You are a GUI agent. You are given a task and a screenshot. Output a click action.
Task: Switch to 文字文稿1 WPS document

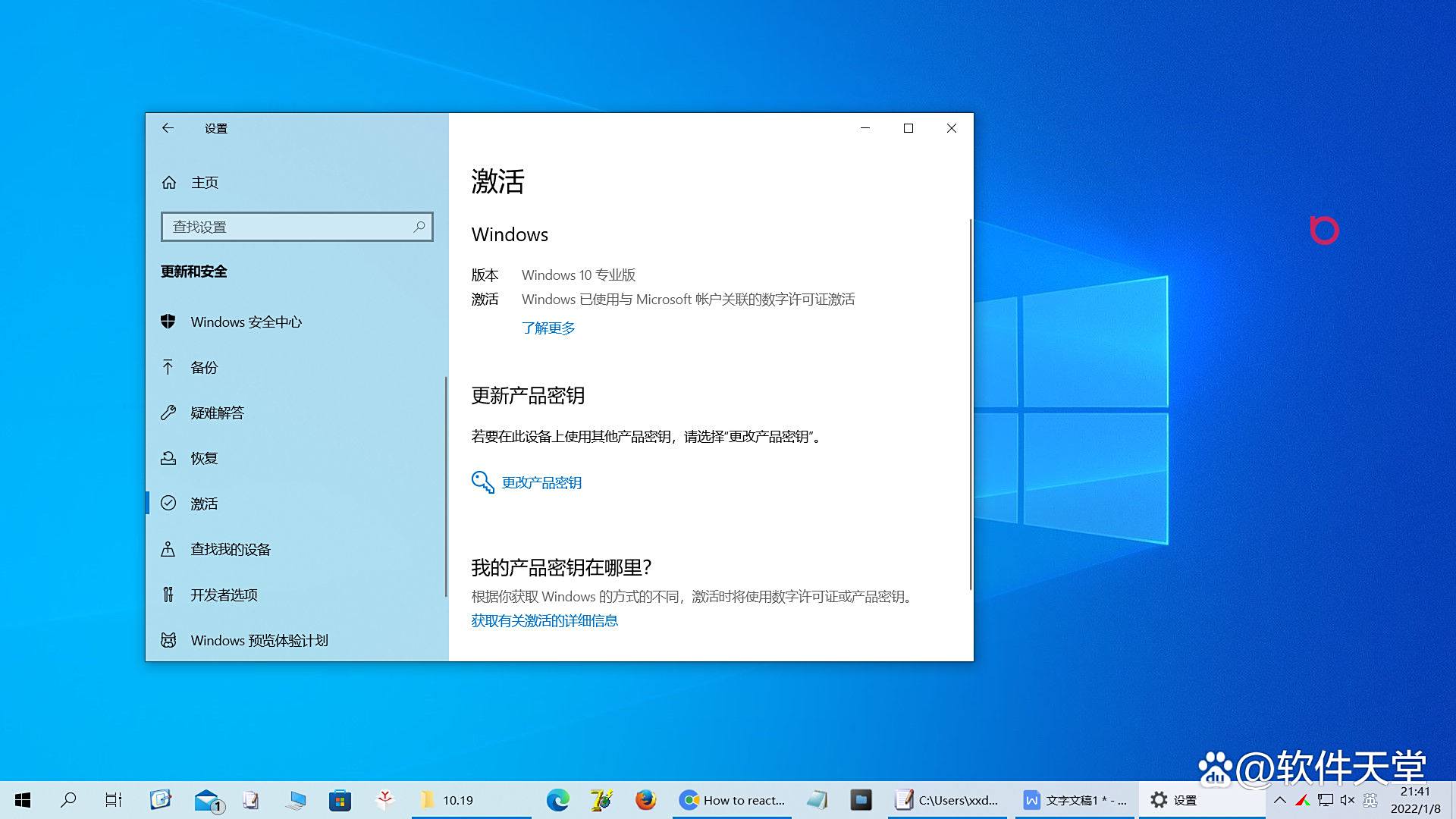[x=1075, y=800]
